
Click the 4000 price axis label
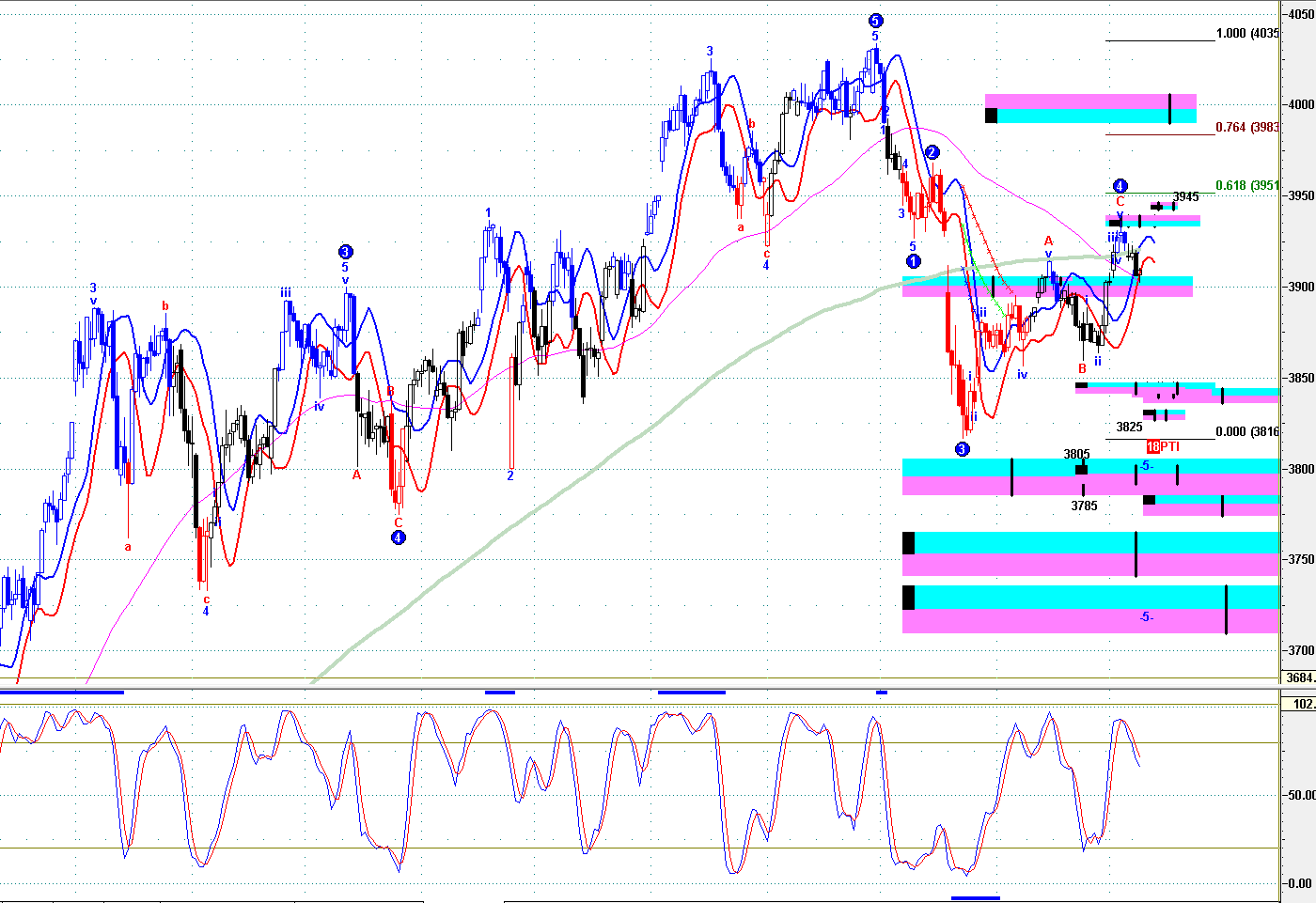tap(1301, 105)
